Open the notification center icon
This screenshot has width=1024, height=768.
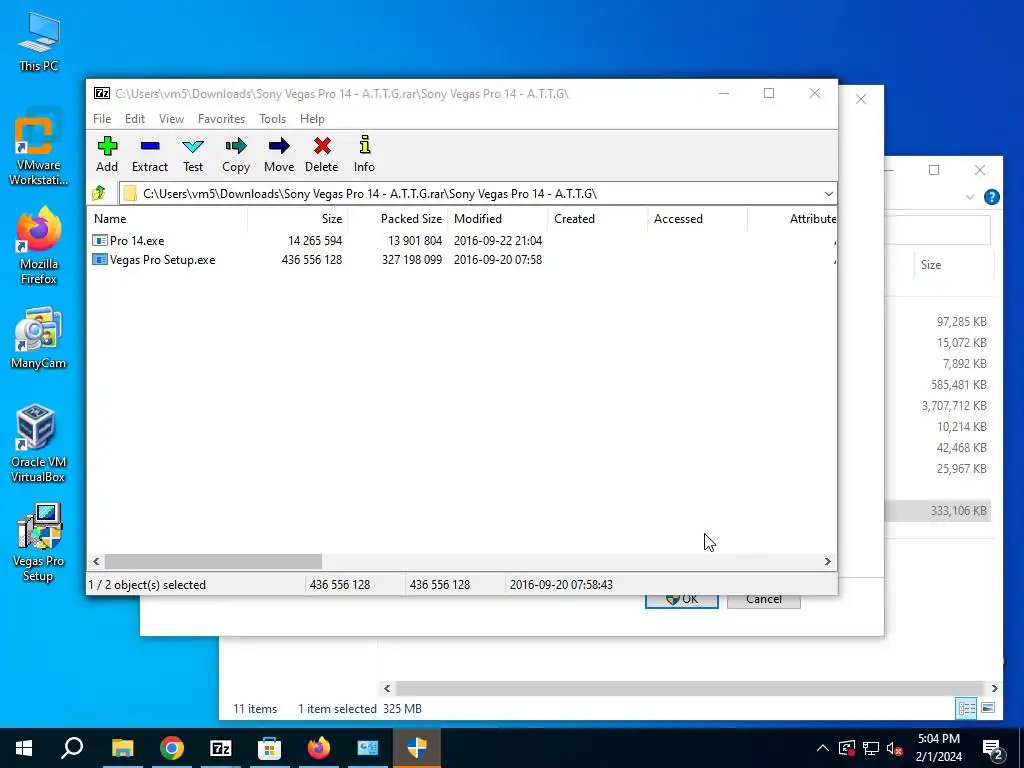point(993,748)
